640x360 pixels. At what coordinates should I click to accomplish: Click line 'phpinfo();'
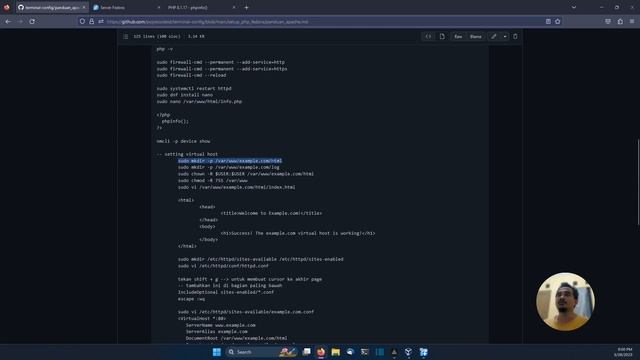175,121
